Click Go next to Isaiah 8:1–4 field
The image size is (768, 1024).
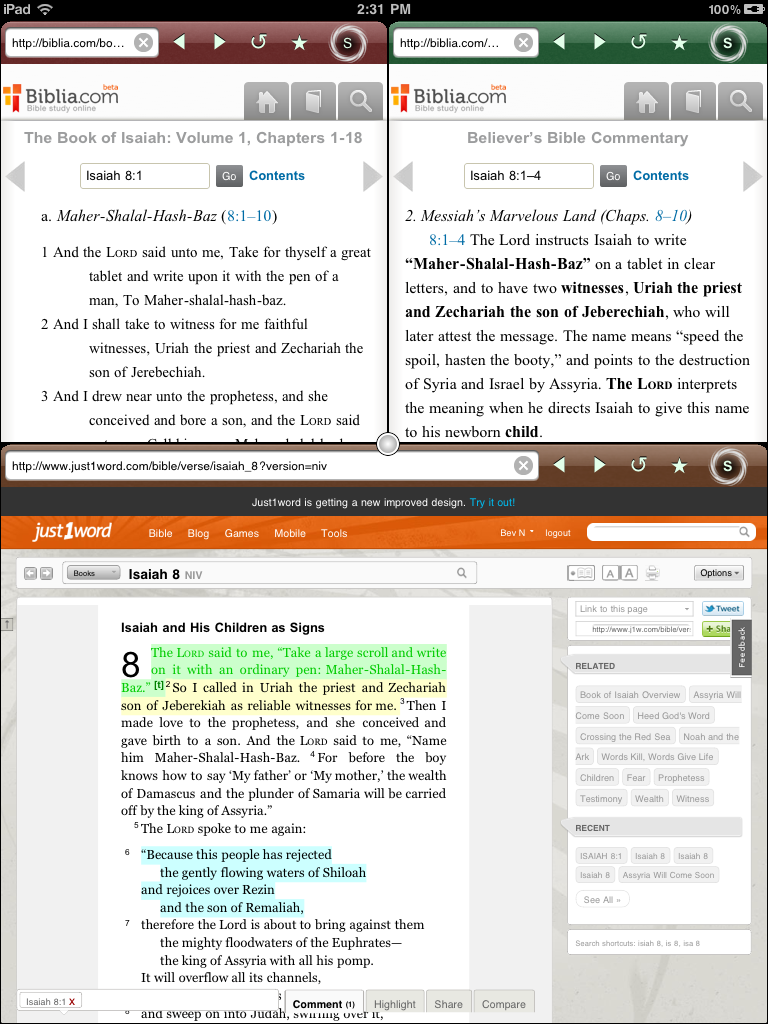(x=613, y=176)
